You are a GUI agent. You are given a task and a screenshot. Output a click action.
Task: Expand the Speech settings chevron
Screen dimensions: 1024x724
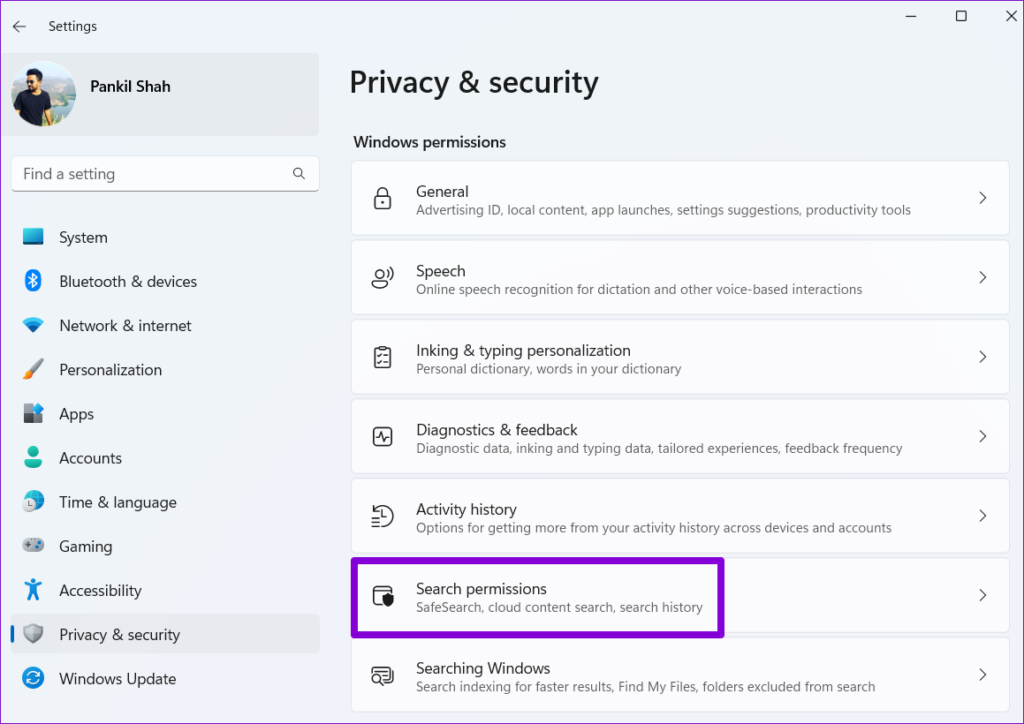click(981, 278)
